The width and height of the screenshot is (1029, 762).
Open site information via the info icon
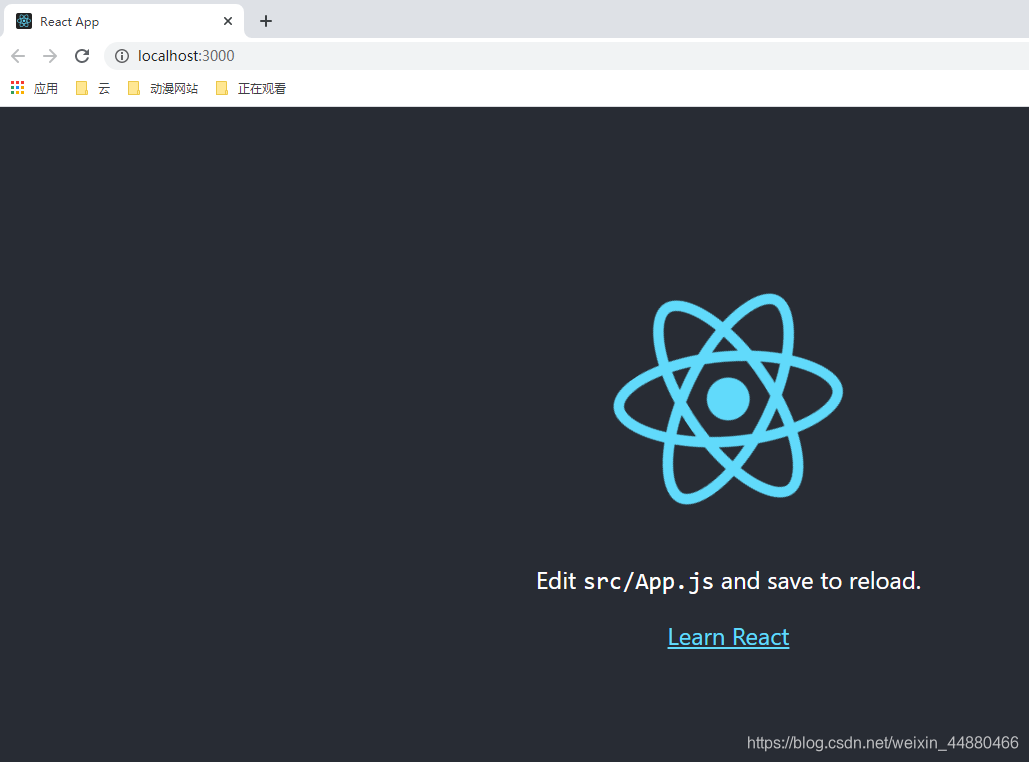click(120, 56)
